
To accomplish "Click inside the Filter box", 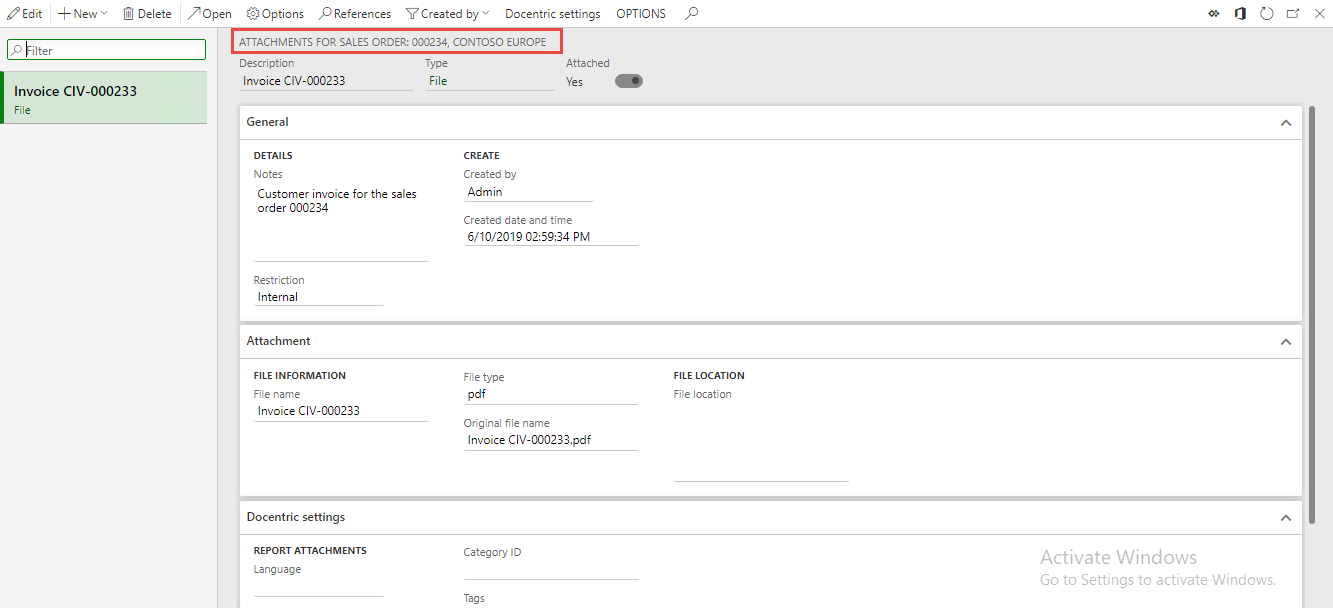I will [x=106, y=48].
